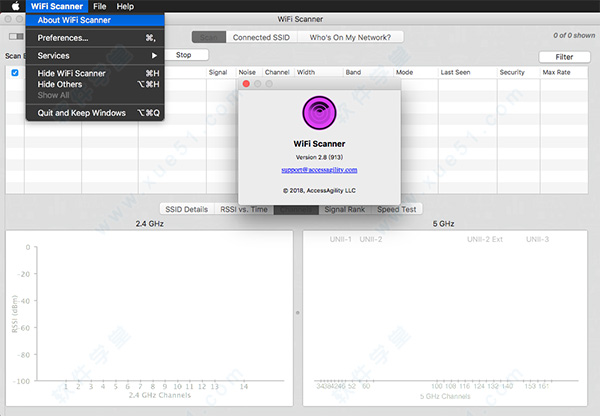The height and width of the screenshot is (416, 600).
Task: Sort by the Signal column header
Action: click(x=218, y=72)
